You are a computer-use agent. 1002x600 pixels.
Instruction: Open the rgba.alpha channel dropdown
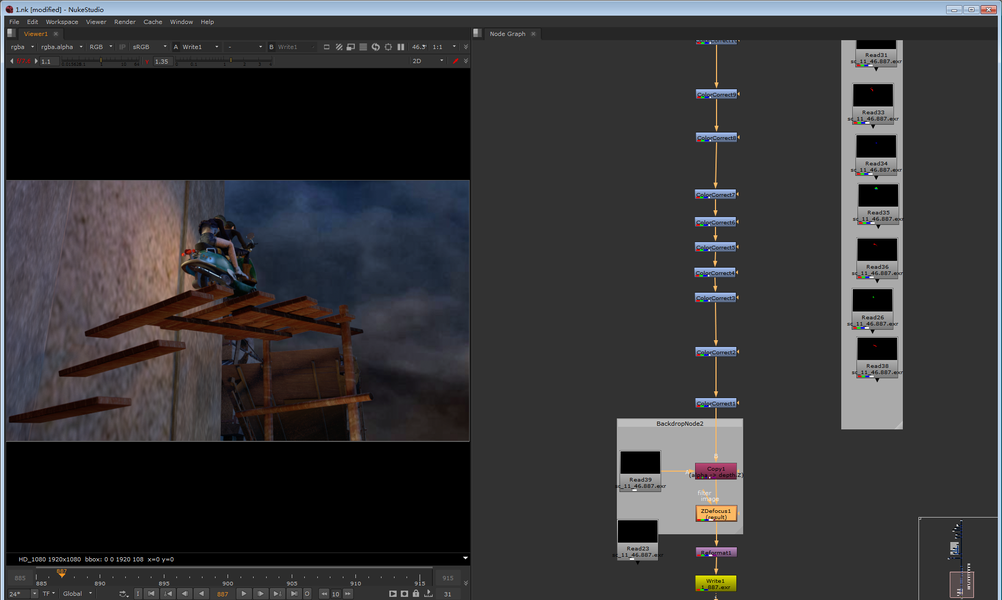pyautogui.click(x=61, y=47)
